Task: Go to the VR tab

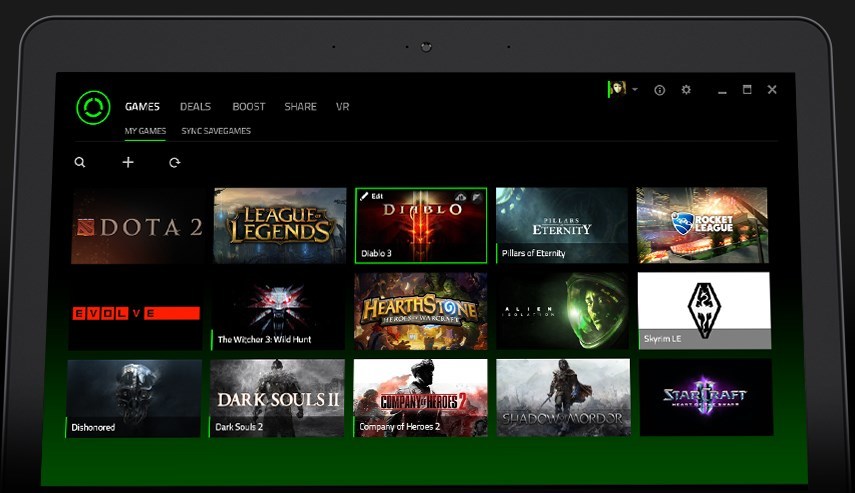Action: point(342,107)
